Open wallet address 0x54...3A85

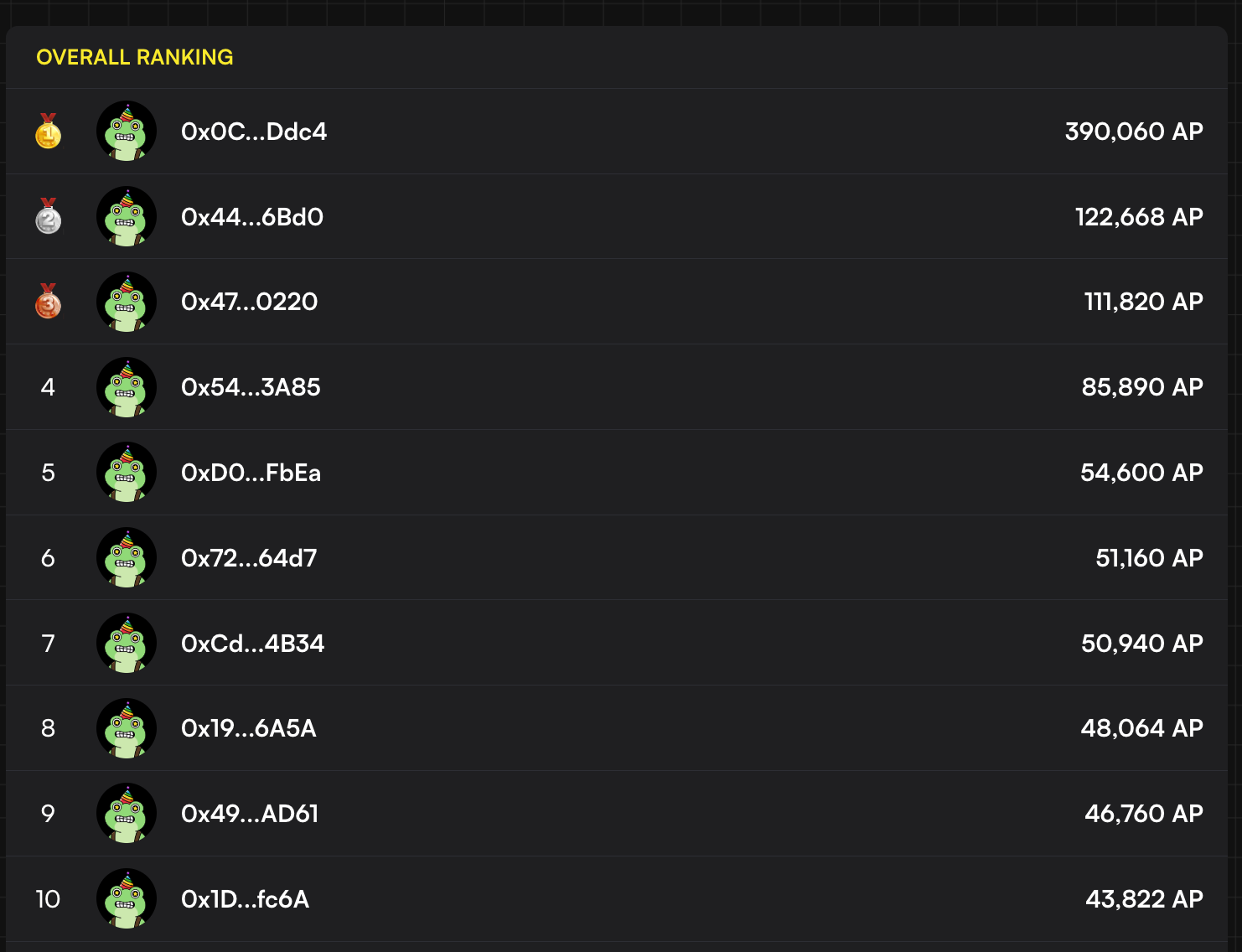click(x=251, y=387)
